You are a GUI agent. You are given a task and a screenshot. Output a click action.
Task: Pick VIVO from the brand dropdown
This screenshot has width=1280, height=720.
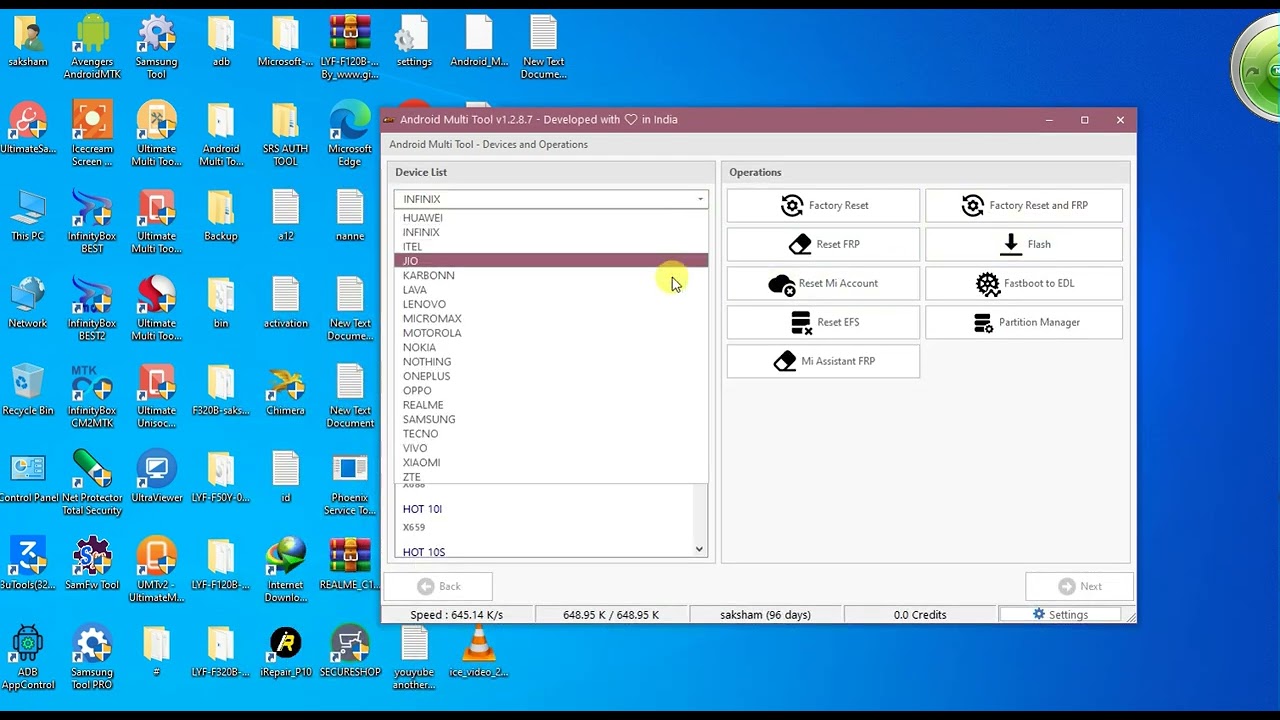pyautogui.click(x=551, y=448)
